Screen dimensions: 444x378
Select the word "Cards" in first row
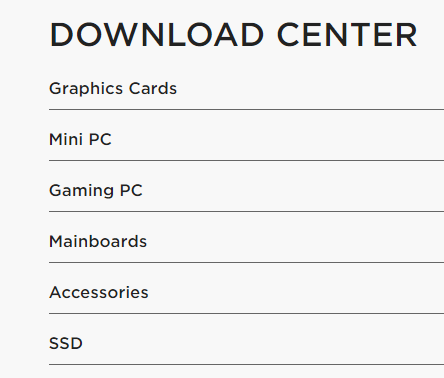pos(153,88)
